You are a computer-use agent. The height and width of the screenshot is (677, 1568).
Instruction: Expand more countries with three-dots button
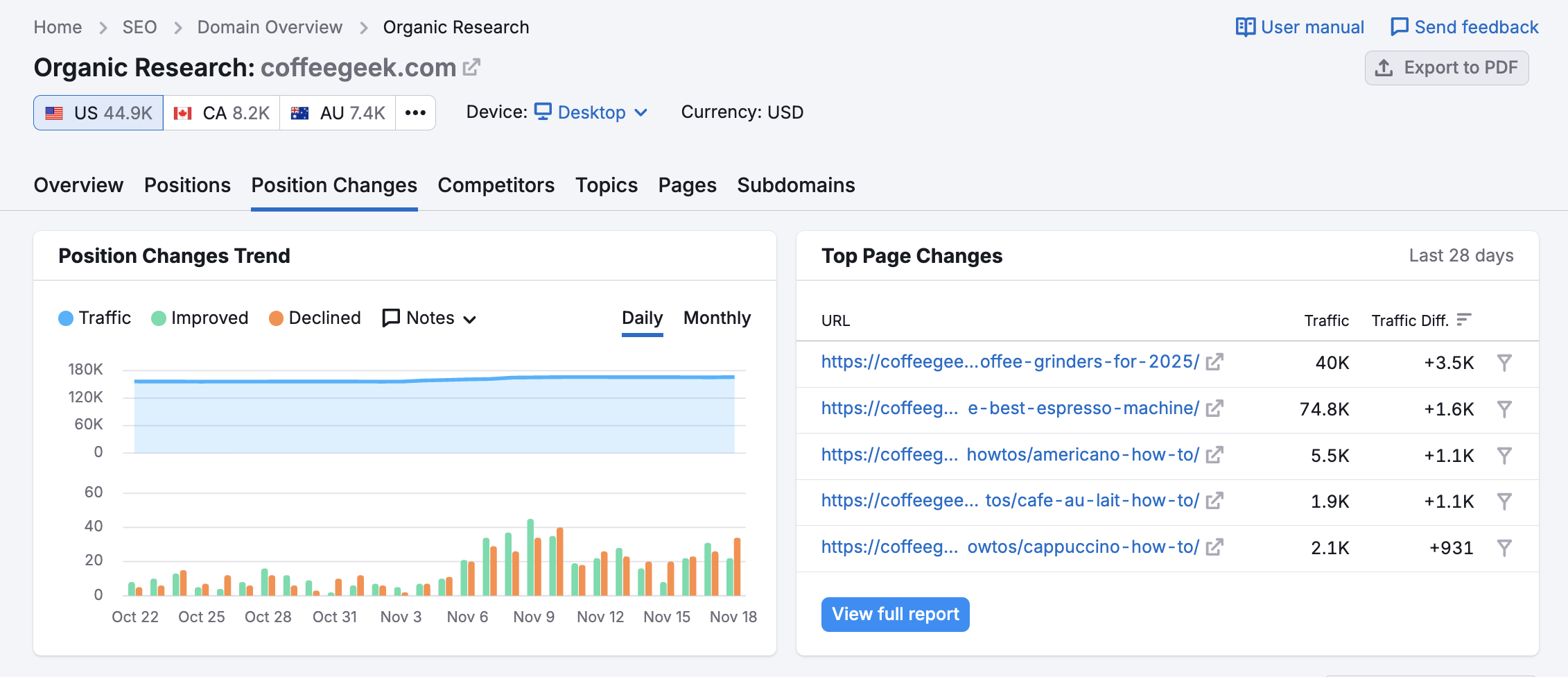pyautogui.click(x=415, y=113)
